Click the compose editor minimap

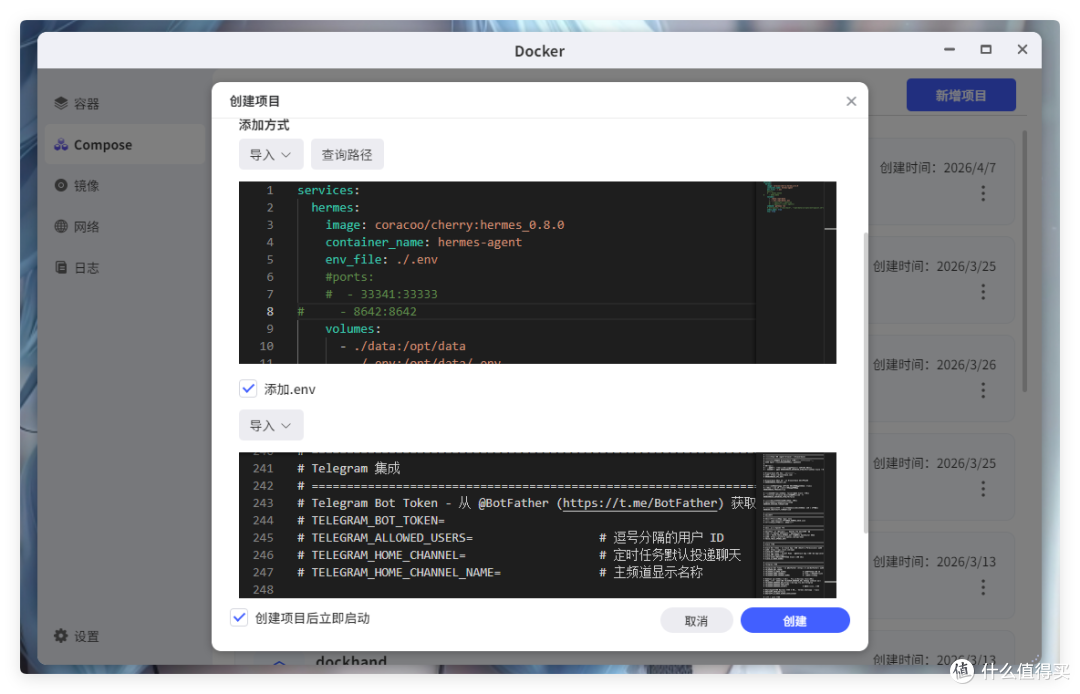point(793,272)
